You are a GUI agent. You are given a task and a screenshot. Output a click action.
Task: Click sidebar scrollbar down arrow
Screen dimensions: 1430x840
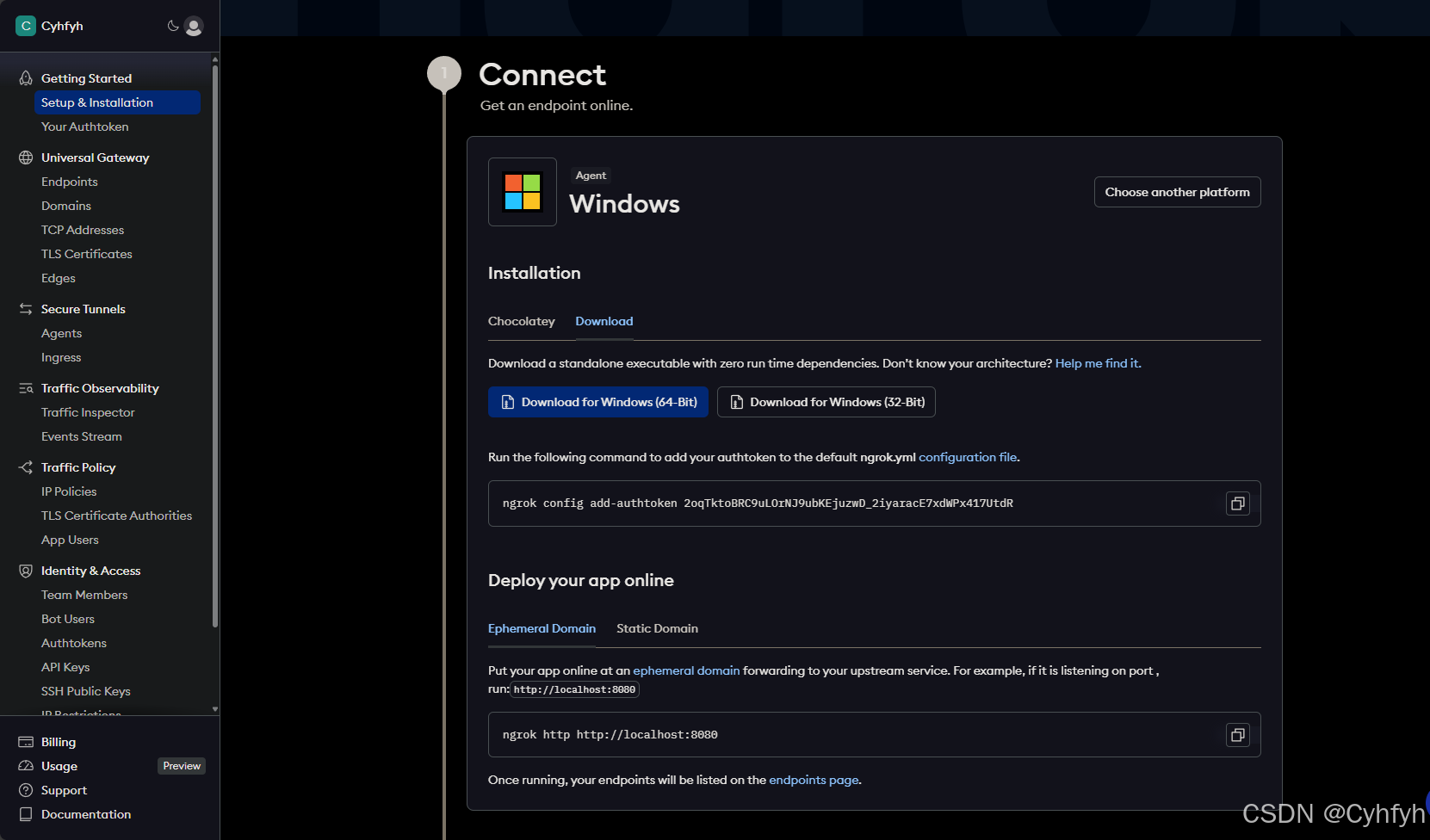pos(215,709)
